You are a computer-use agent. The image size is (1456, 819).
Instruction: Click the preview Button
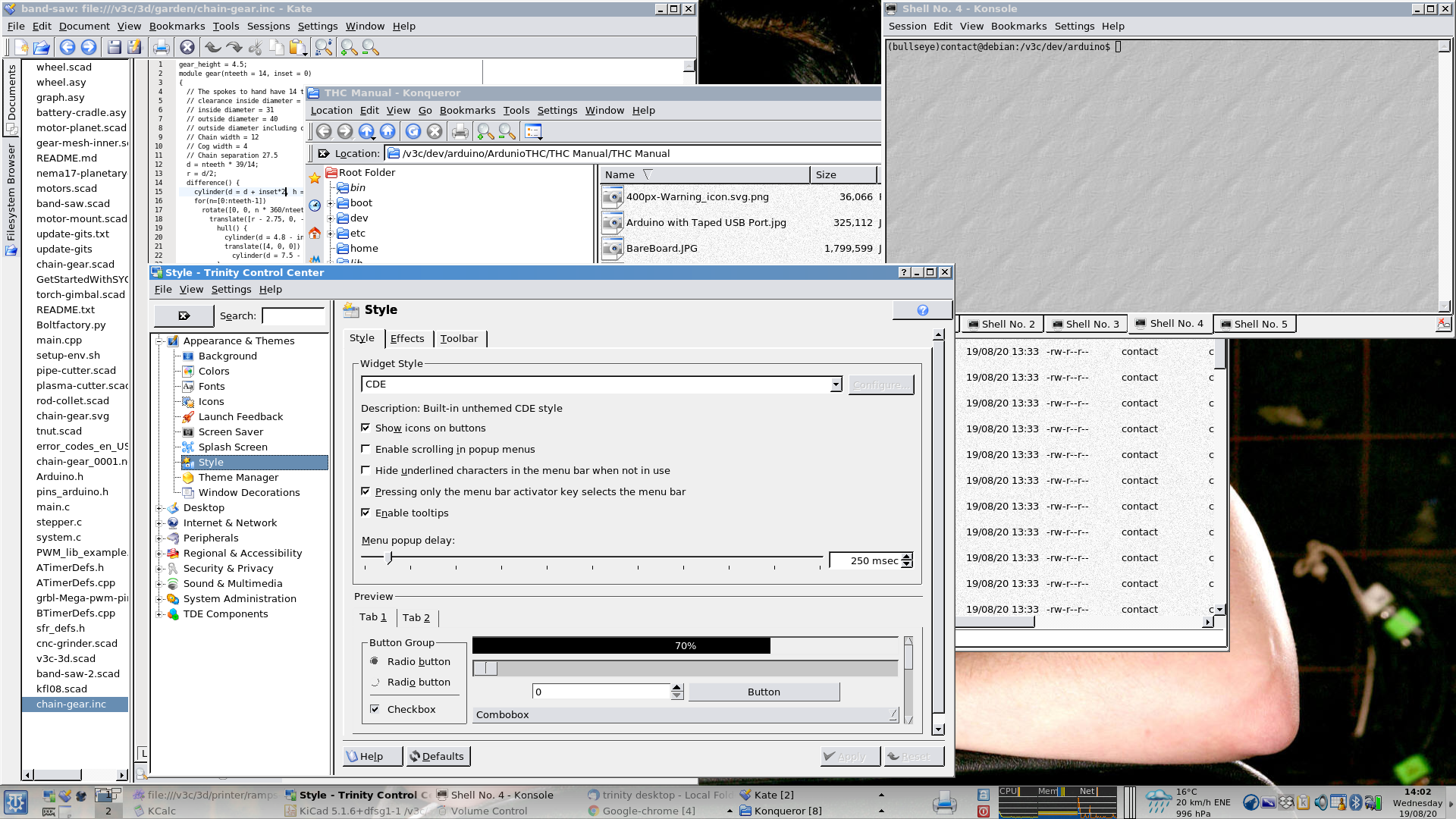[764, 692]
